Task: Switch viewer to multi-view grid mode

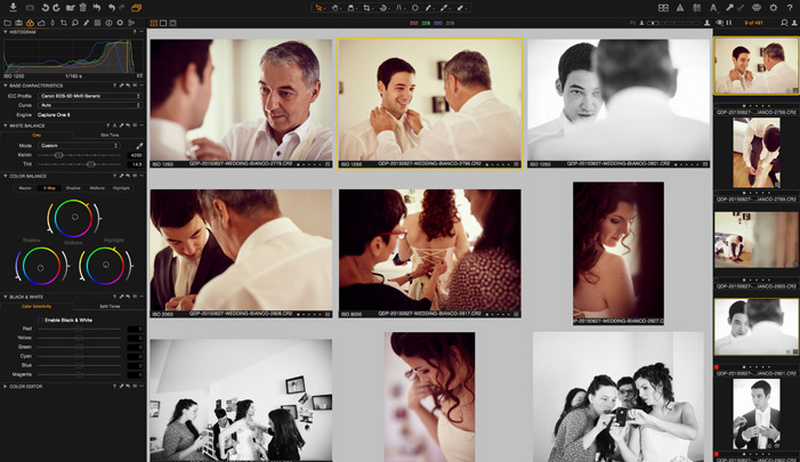Action: pos(154,23)
